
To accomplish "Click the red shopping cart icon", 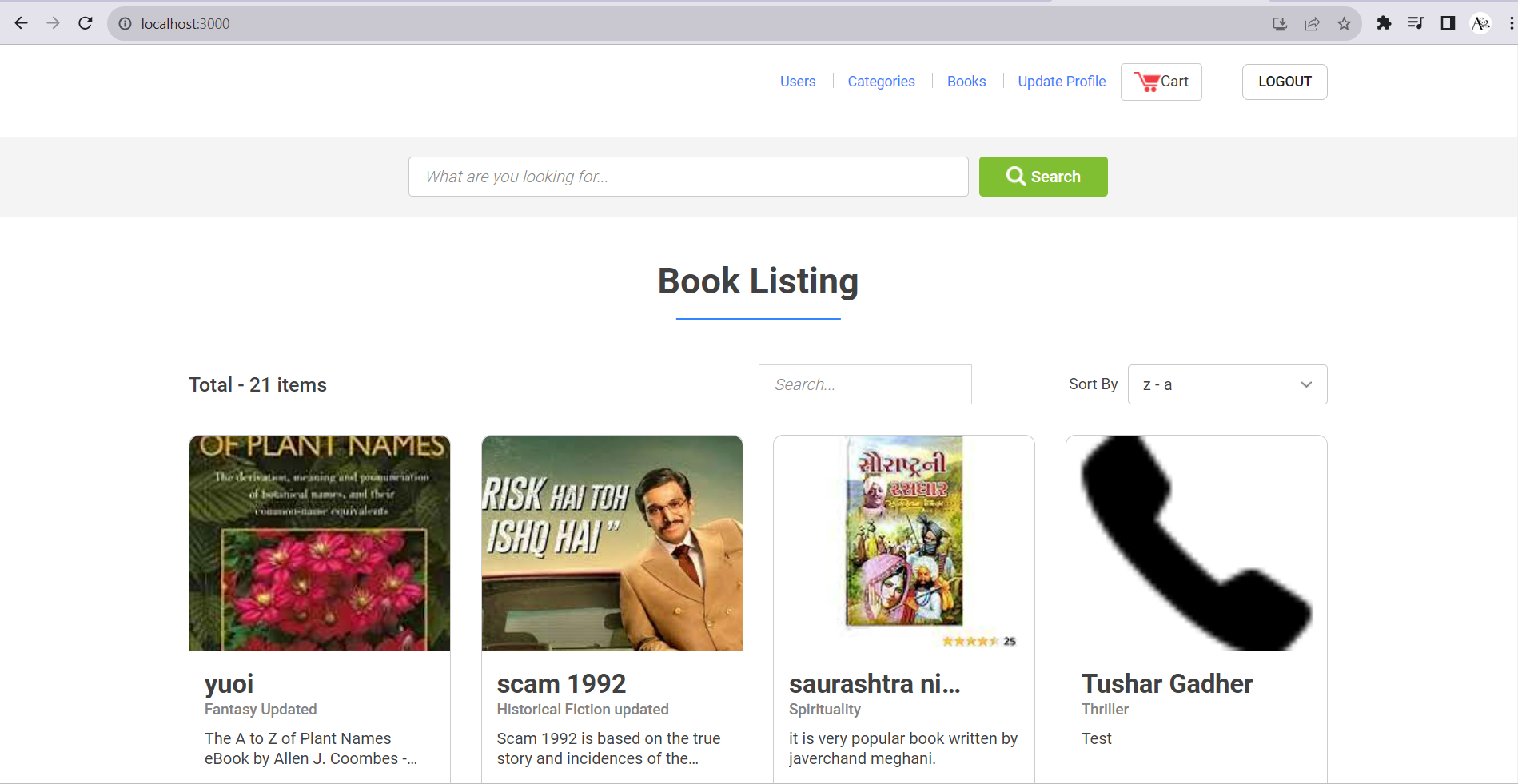I will point(1147,82).
